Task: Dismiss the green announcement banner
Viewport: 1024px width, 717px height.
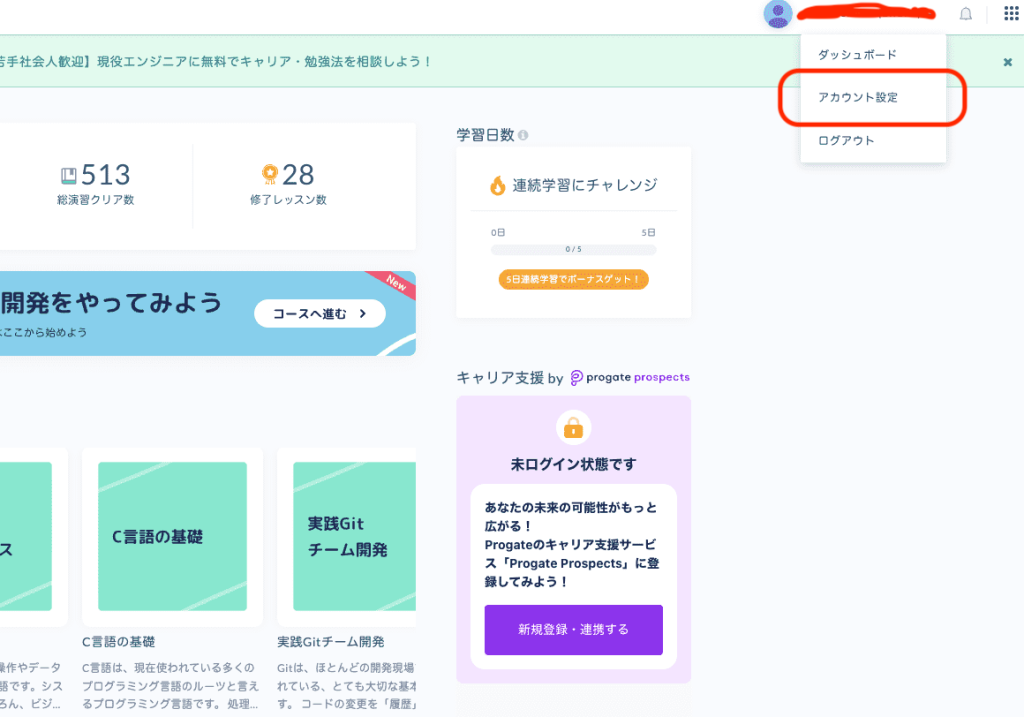Action: (x=1007, y=62)
